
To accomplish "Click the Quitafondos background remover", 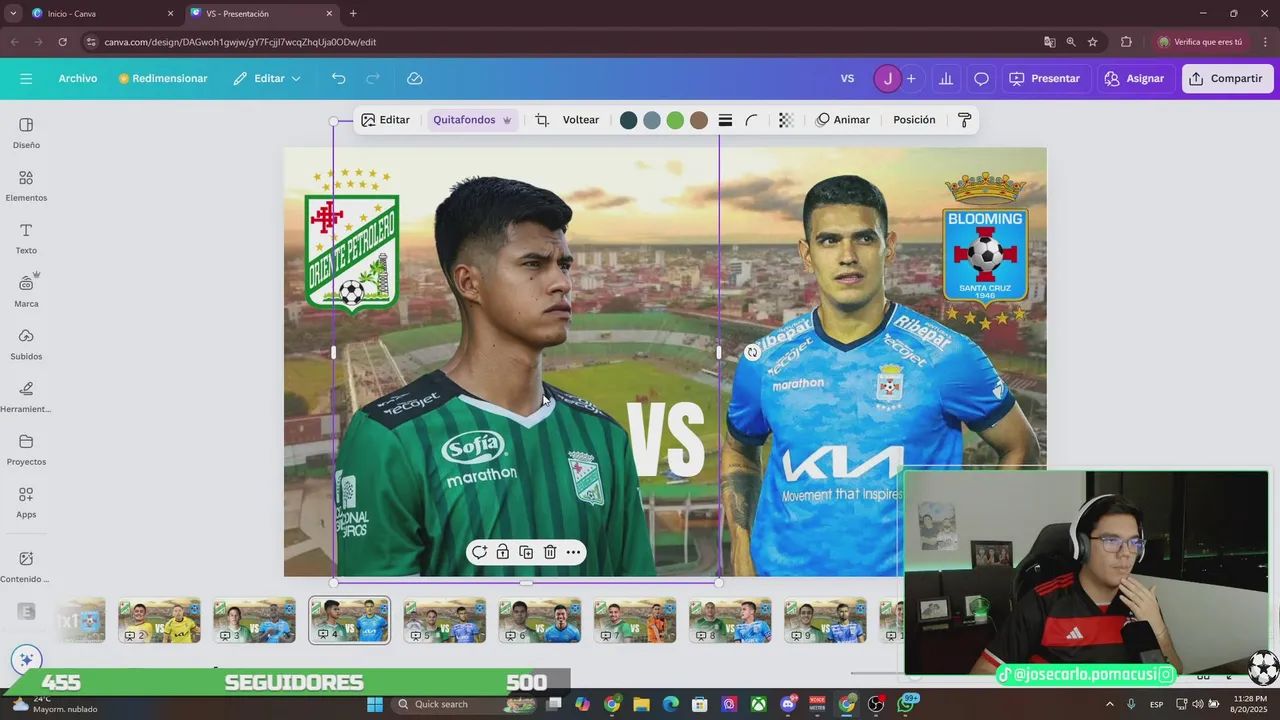I will pos(472,120).
